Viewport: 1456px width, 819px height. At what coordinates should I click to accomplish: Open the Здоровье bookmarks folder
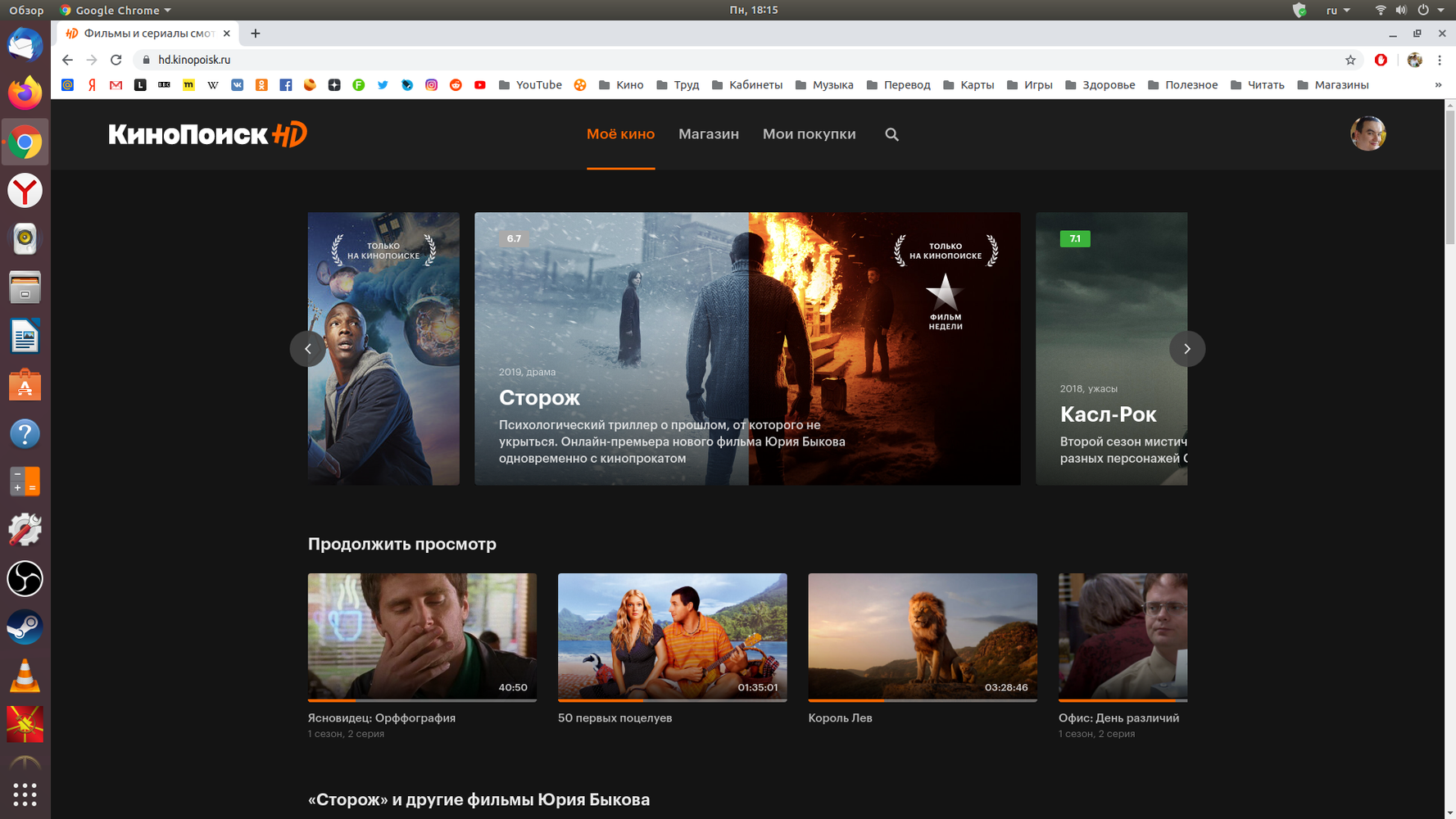(1100, 85)
